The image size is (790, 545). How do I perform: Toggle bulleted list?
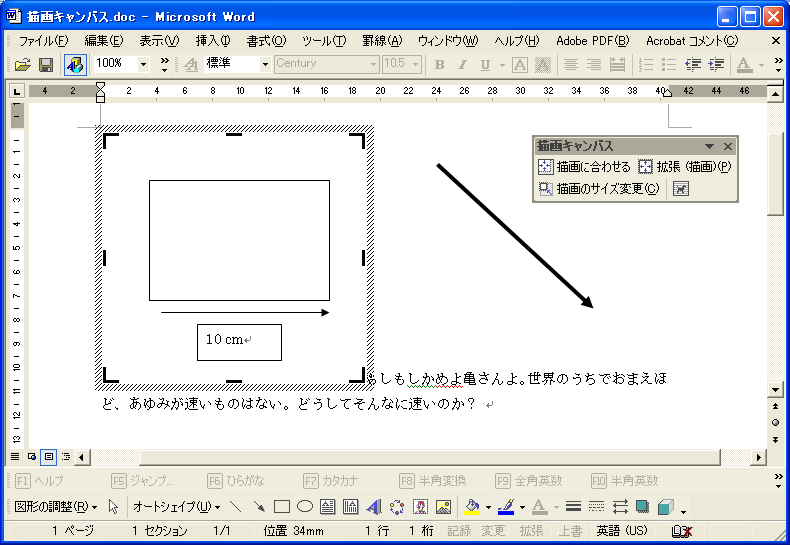[x=669, y=64]
